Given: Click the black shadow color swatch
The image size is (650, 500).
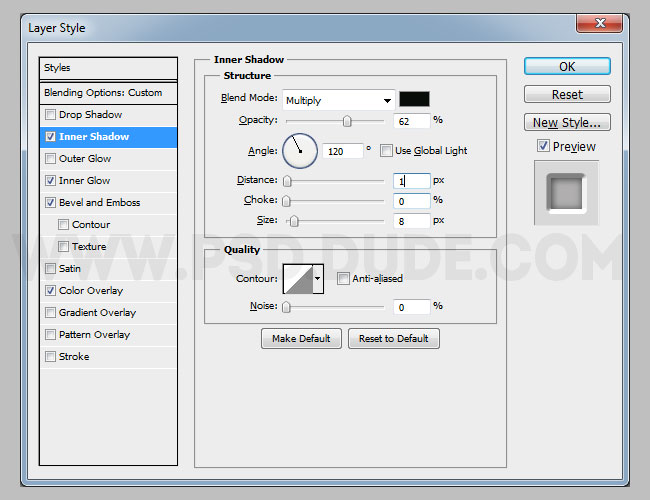Looking at the screenshot, I should pyautogui.click(x=414, y=99).
